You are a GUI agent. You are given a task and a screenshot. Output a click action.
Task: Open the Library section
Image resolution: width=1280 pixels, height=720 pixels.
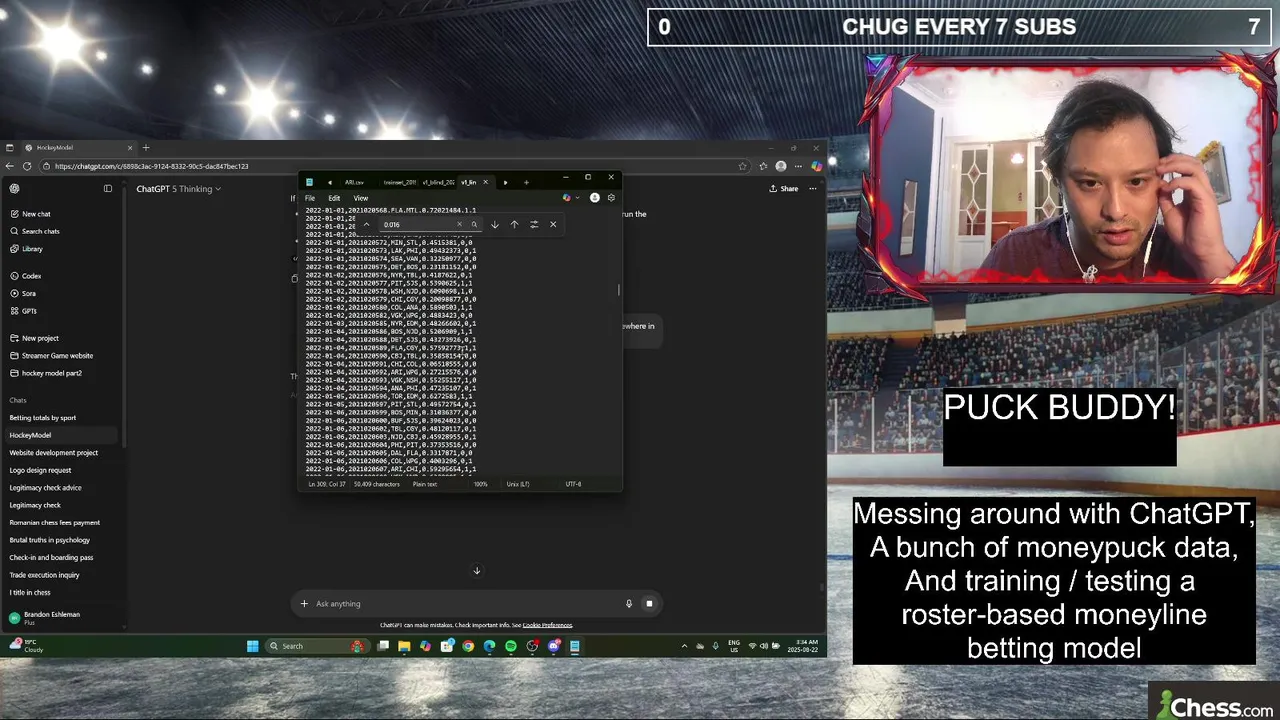point(32,249)
